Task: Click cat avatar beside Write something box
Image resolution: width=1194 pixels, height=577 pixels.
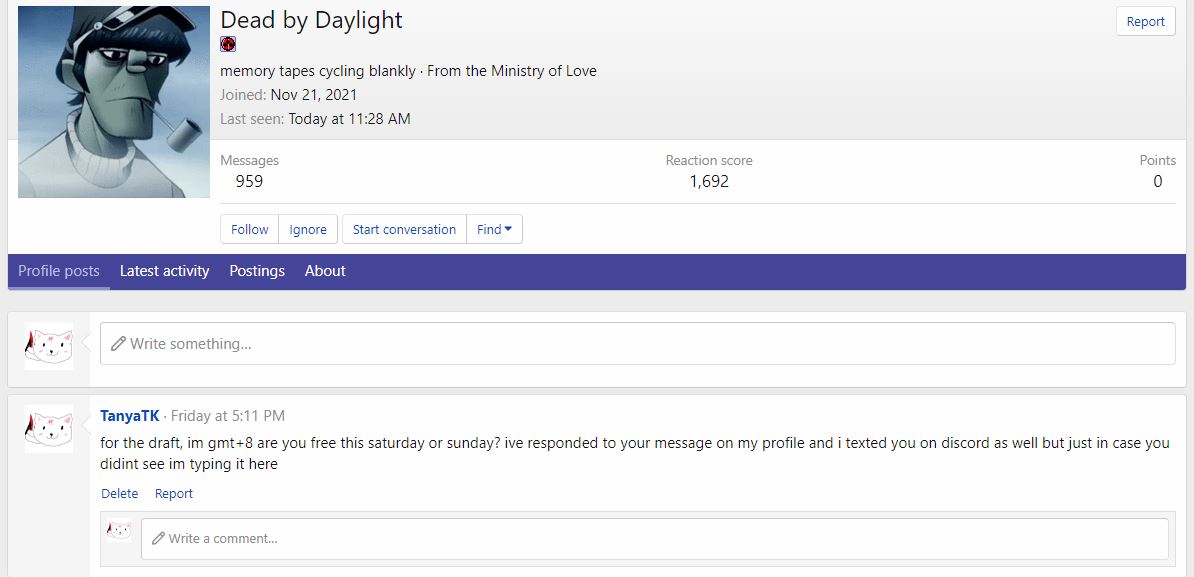Action: click(x=49, y=346)
